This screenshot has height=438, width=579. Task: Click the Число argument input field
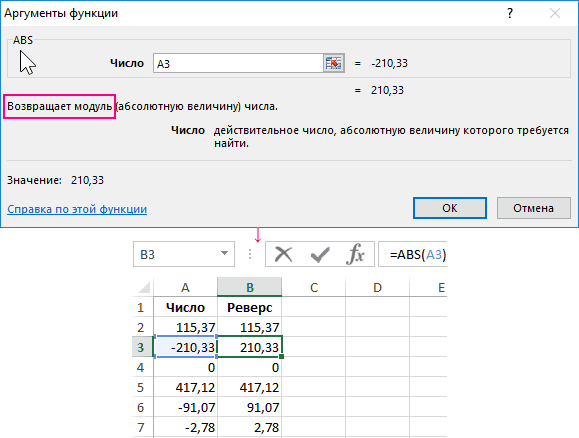pos(239,63)
